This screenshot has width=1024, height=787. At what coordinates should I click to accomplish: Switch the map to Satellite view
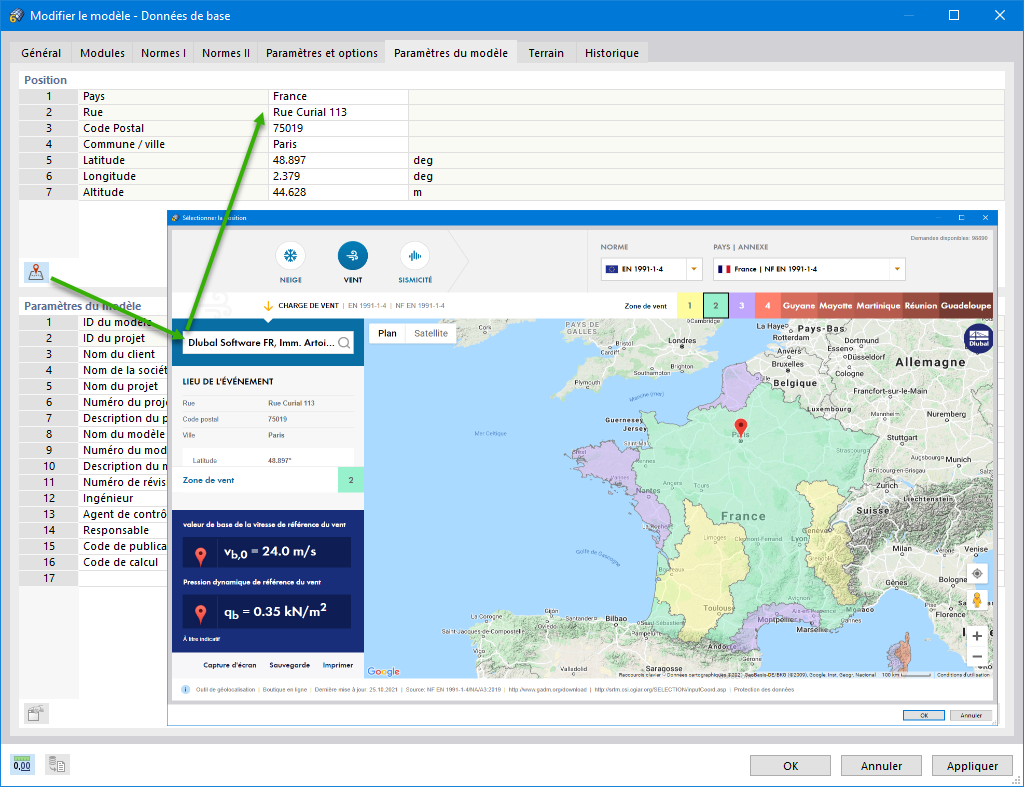click(x=431, y=333)
